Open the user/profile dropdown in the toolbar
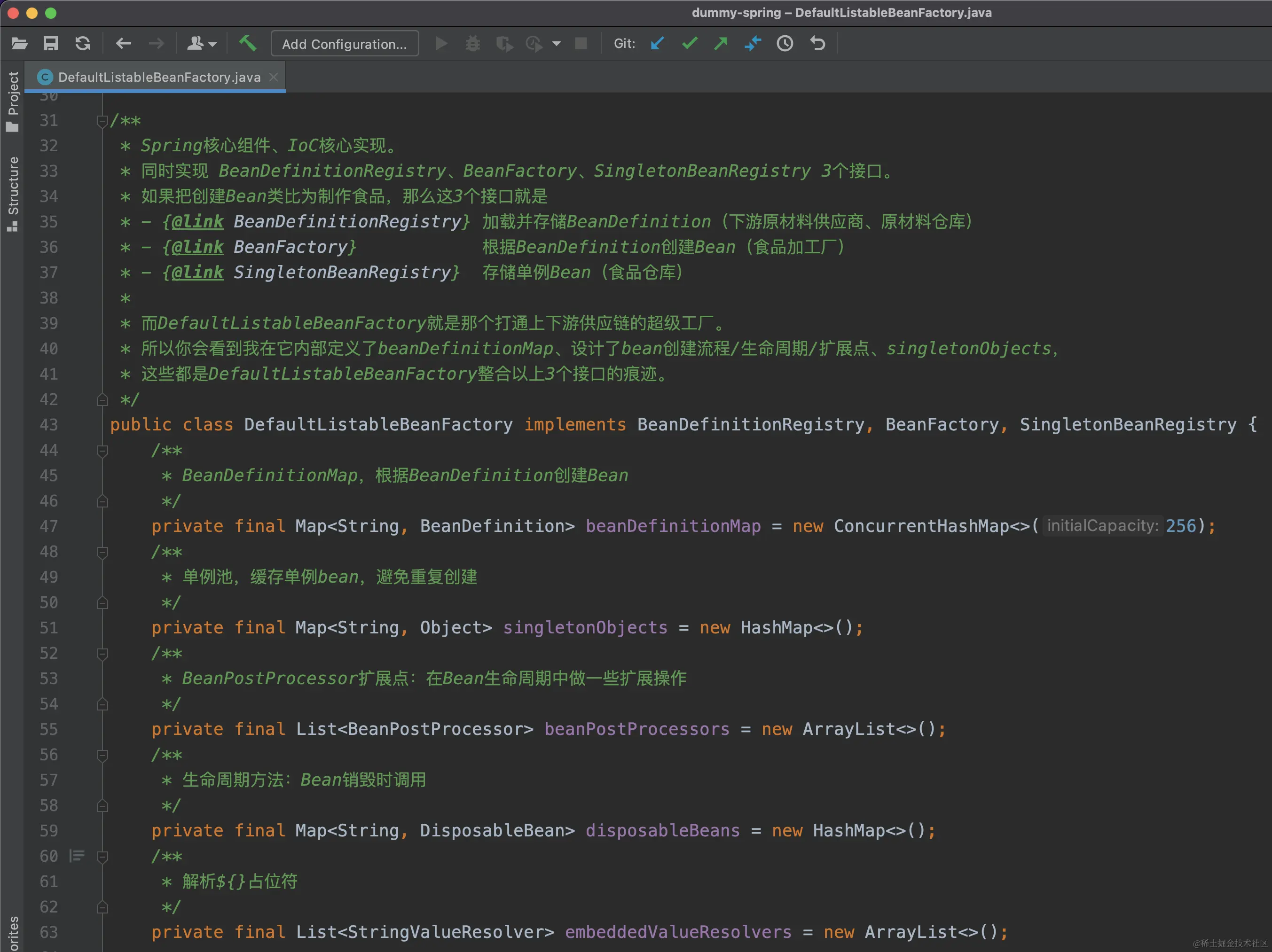The width and height of the screenshot is (1272, 952). (x=202, y=44)
